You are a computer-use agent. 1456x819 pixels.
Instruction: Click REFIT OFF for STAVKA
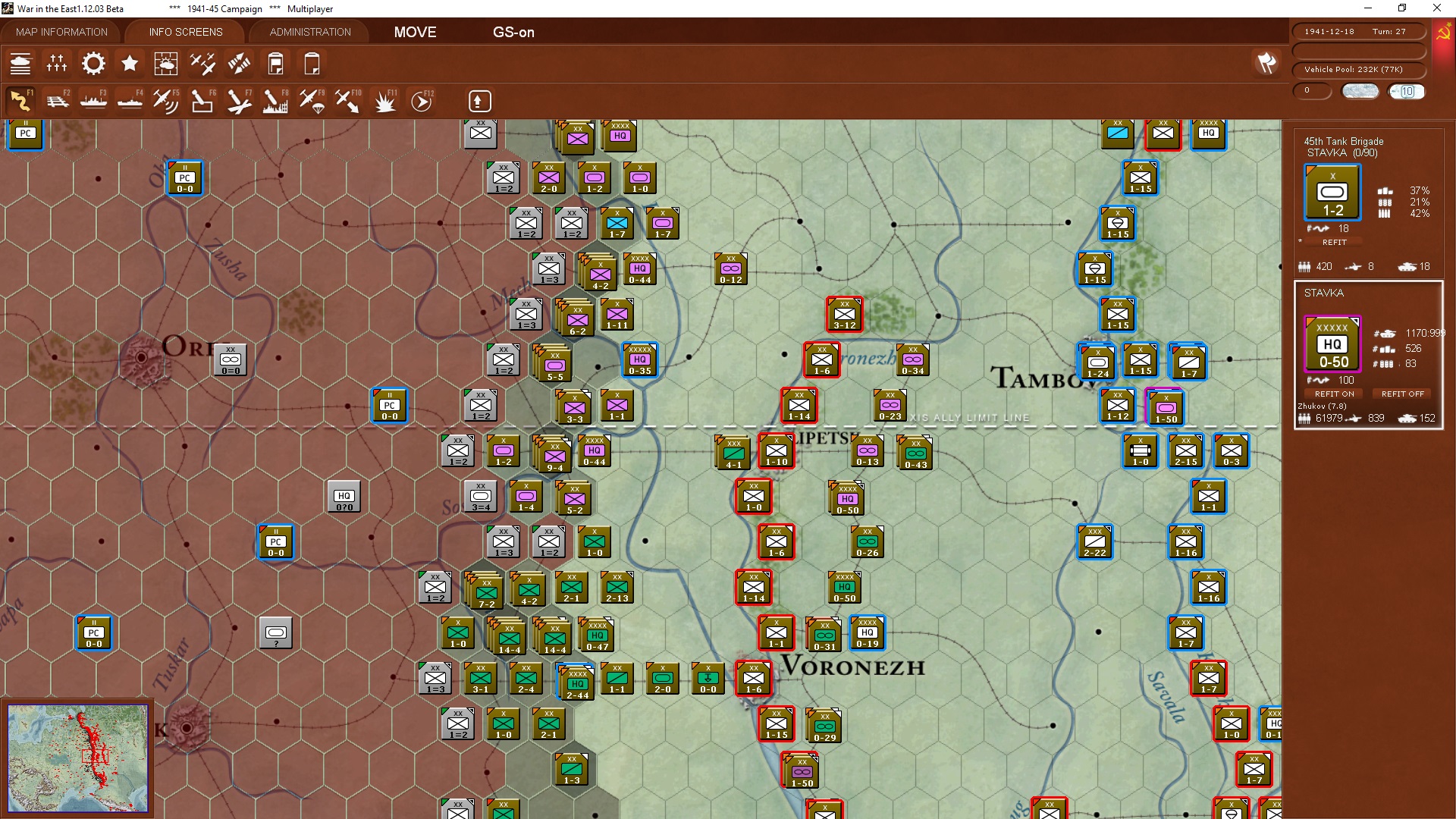tap(1402, 394)
